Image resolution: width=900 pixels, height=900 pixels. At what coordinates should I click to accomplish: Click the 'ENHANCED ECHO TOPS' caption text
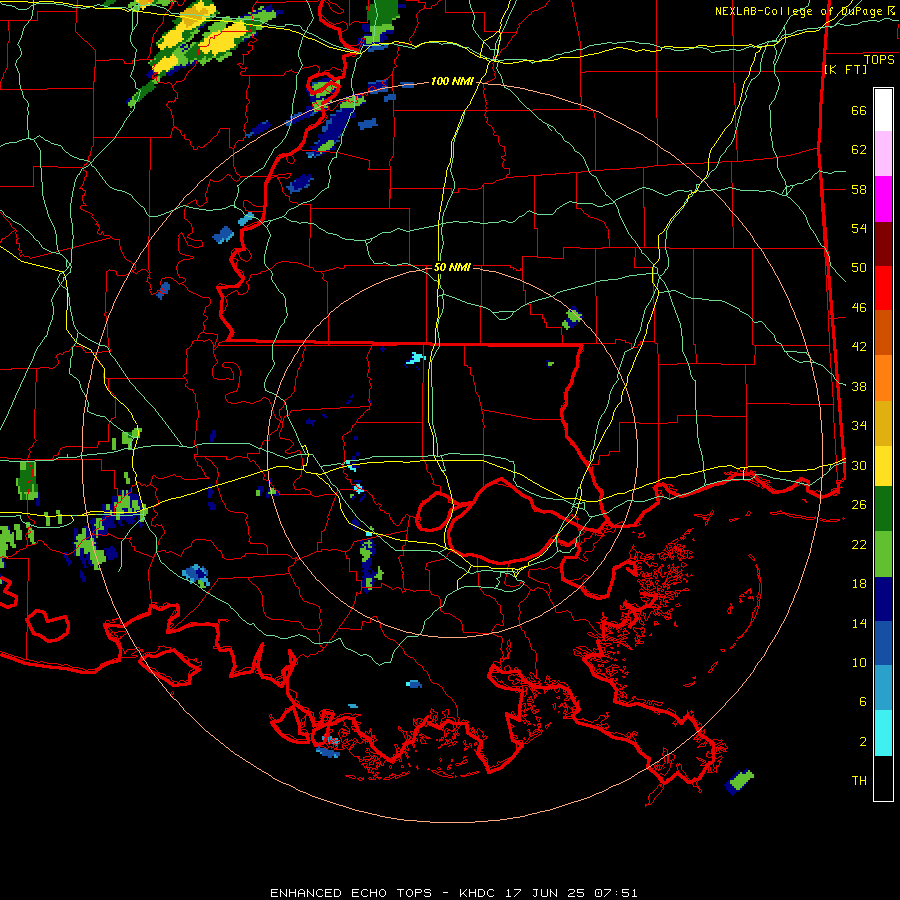click(x=351, y=893)
